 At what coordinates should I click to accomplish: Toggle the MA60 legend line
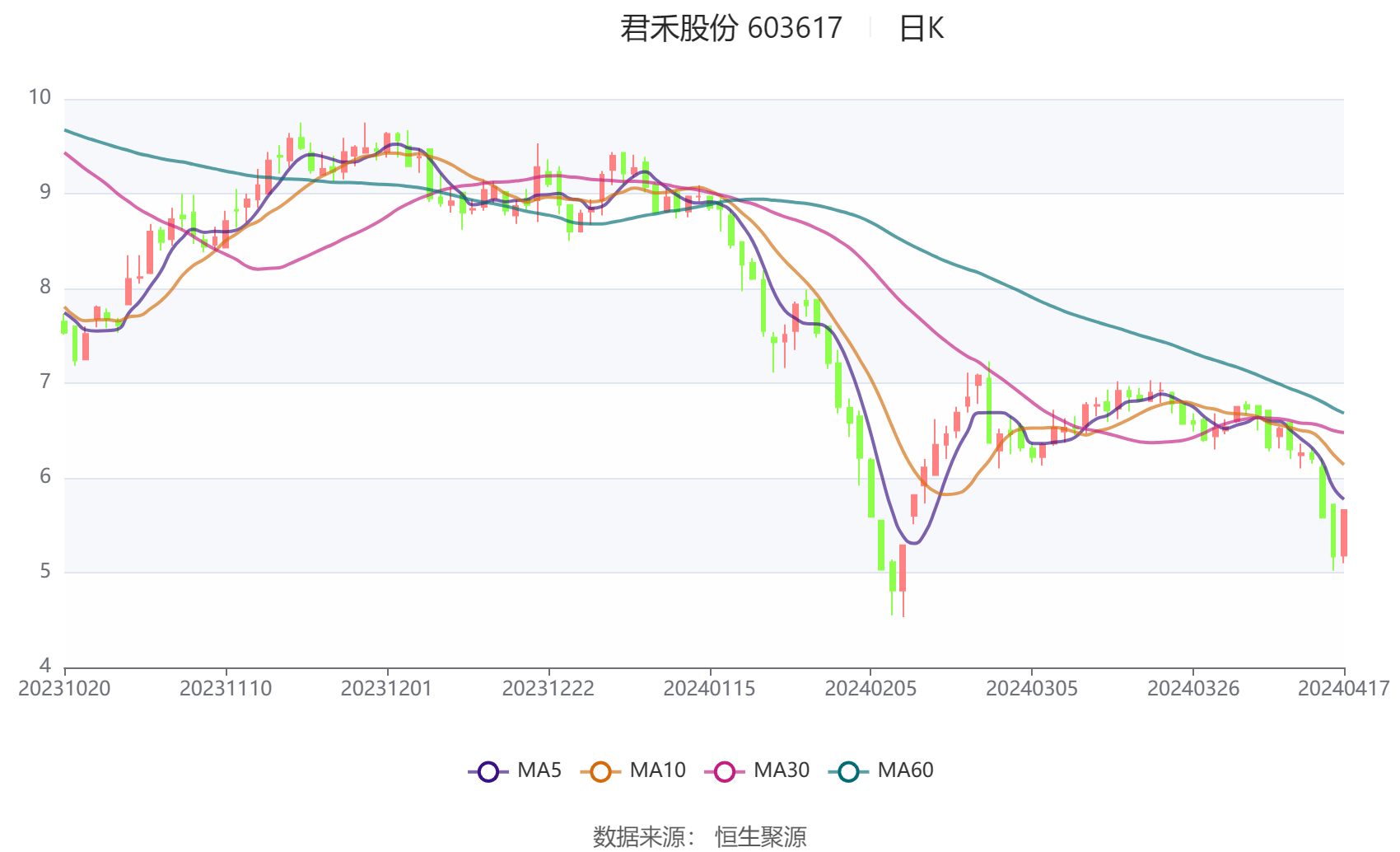881,771
